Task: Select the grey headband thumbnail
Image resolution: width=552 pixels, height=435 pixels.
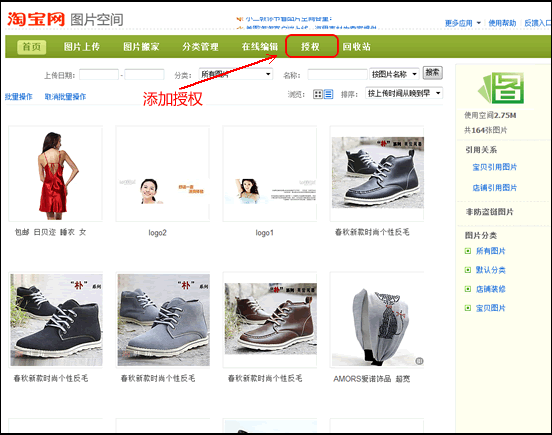Action: coord(377,320)
